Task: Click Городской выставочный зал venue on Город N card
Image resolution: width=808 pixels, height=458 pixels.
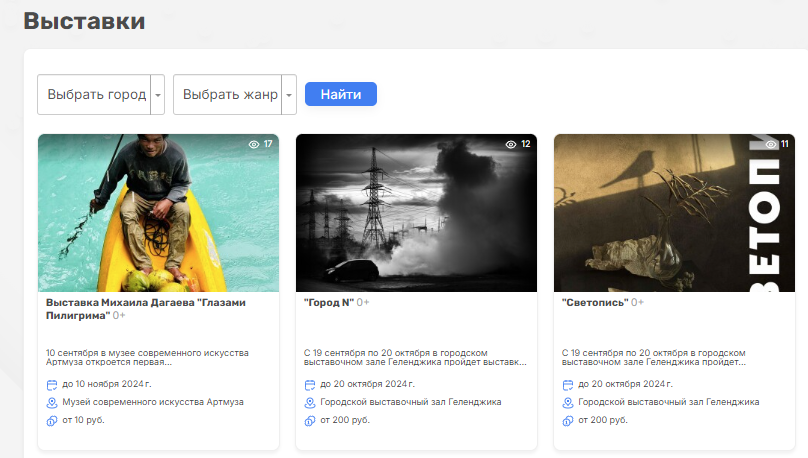Action: coord(410,402)
